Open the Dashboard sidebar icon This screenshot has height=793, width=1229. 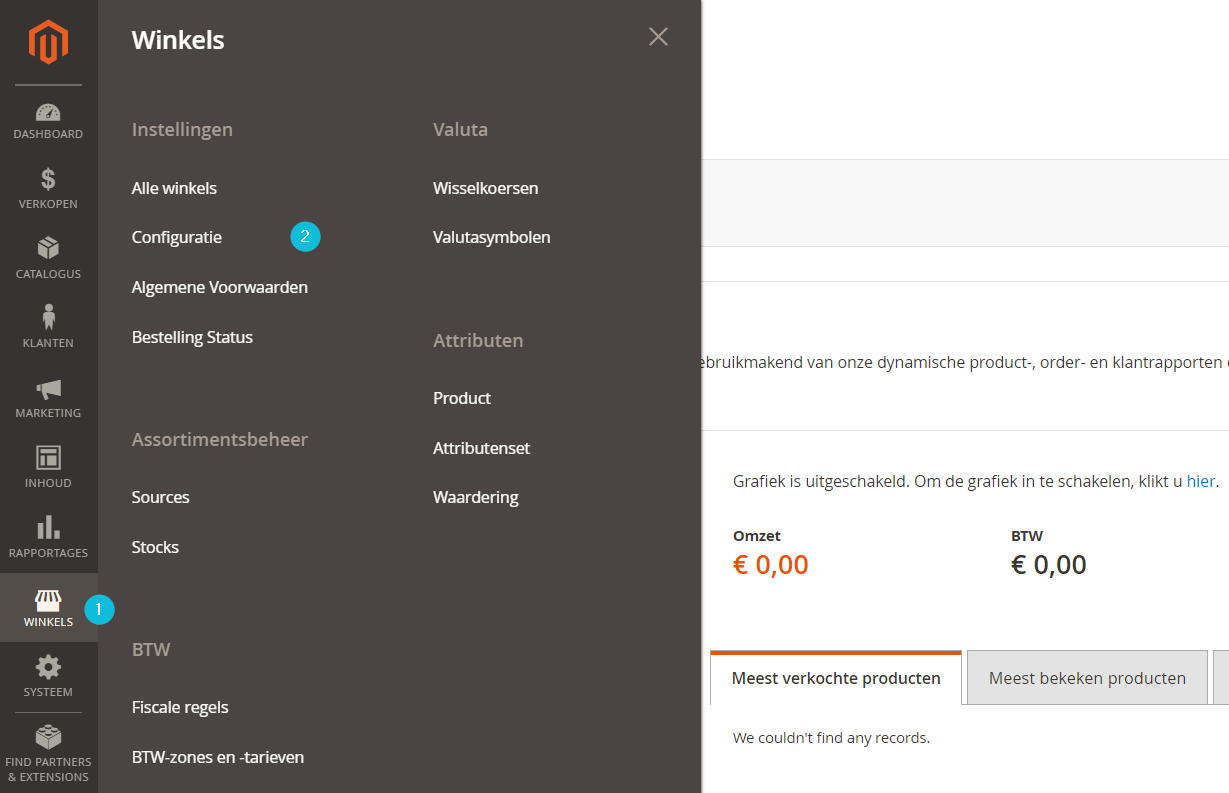click(x=48, y=112)
